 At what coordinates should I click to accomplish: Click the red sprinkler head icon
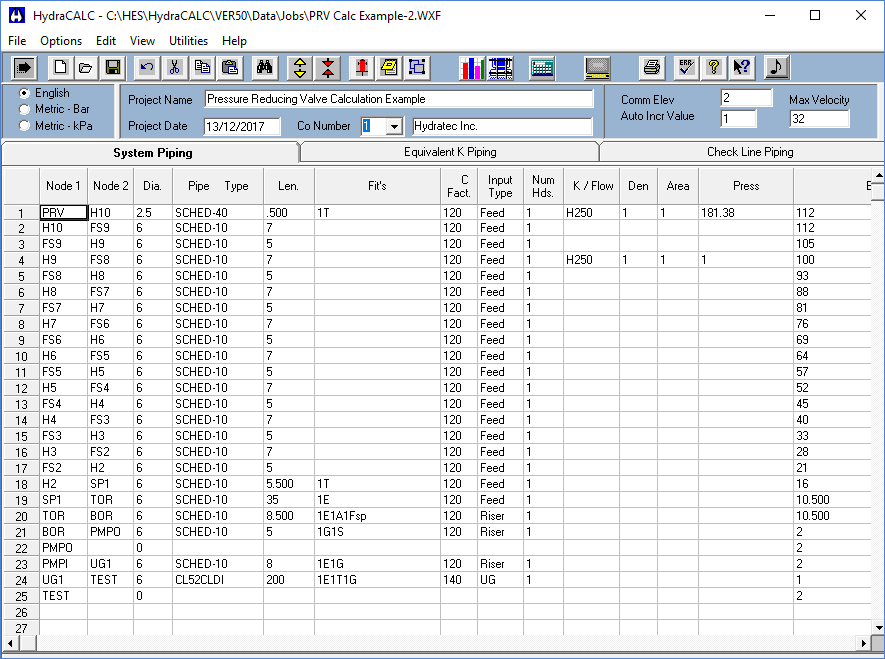pyautogui.click(x=362, y=68)
